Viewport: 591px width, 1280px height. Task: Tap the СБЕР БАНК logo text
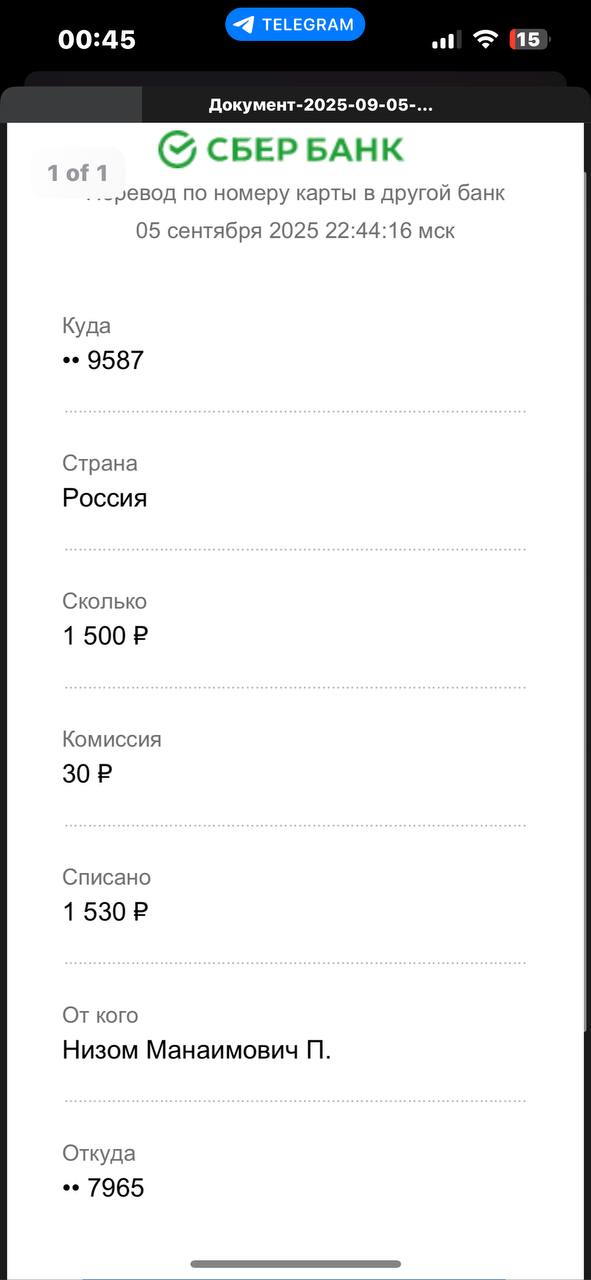click(x=305, y=150)
